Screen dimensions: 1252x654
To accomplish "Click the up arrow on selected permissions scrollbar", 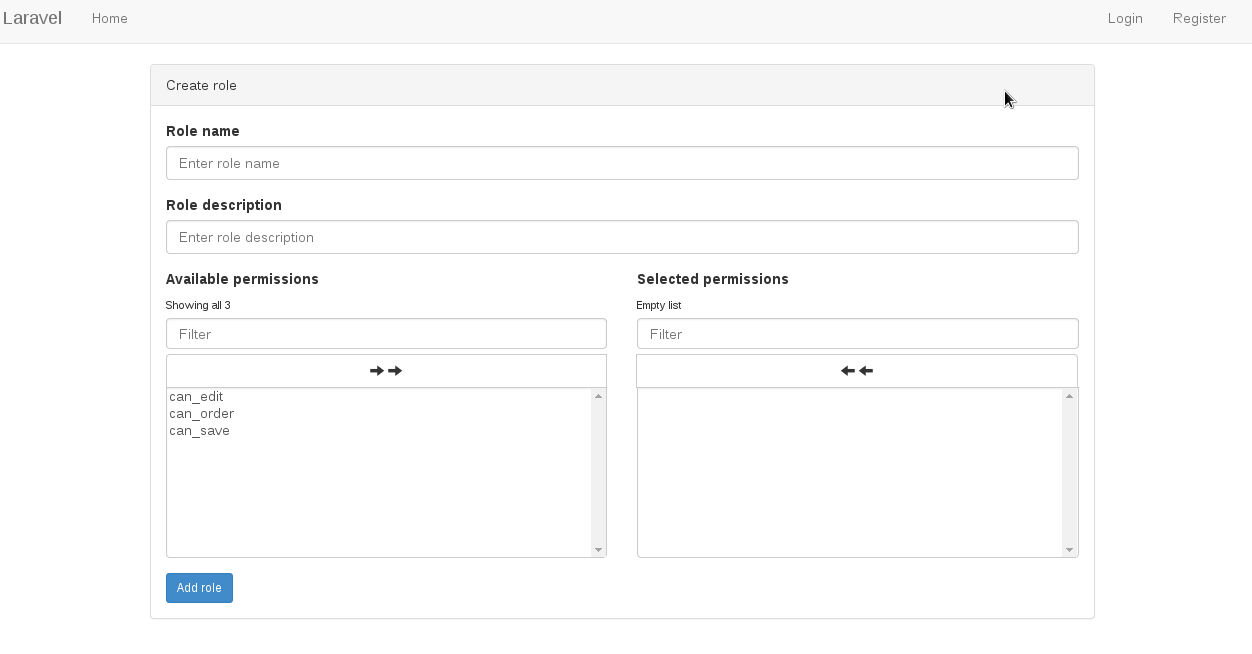I will pyautogui.click(x=1069, y=394).
